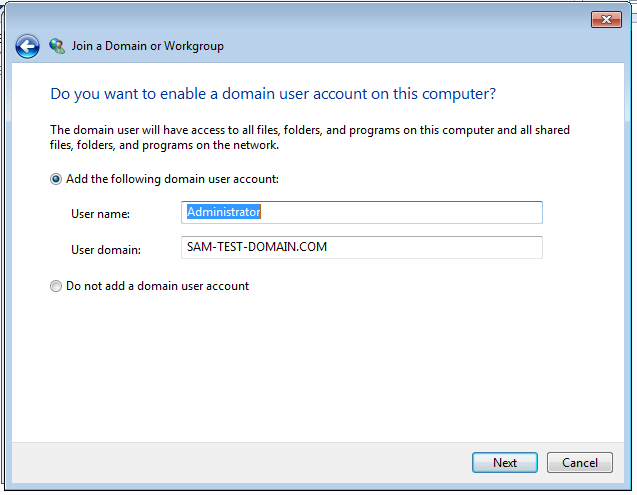Click the "User domain:" label
This screenshot has height=495, width=637.
click(106, 248)
